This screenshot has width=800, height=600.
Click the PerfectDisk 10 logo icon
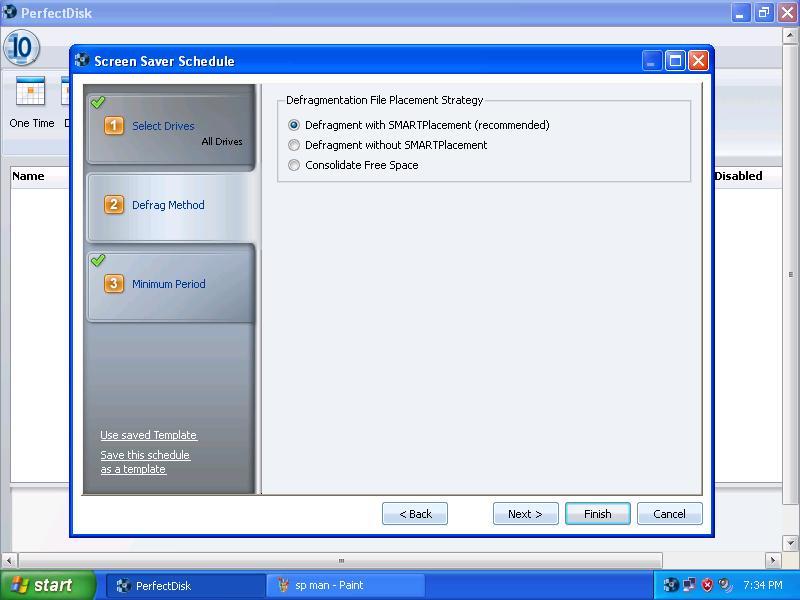click(21, 47)
